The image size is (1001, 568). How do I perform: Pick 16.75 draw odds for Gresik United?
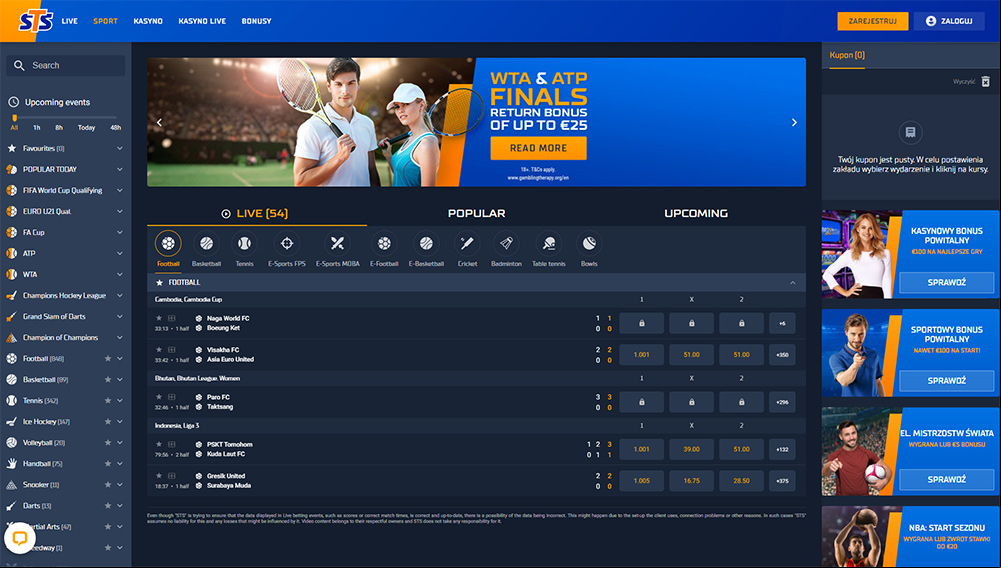click(691, 481)
